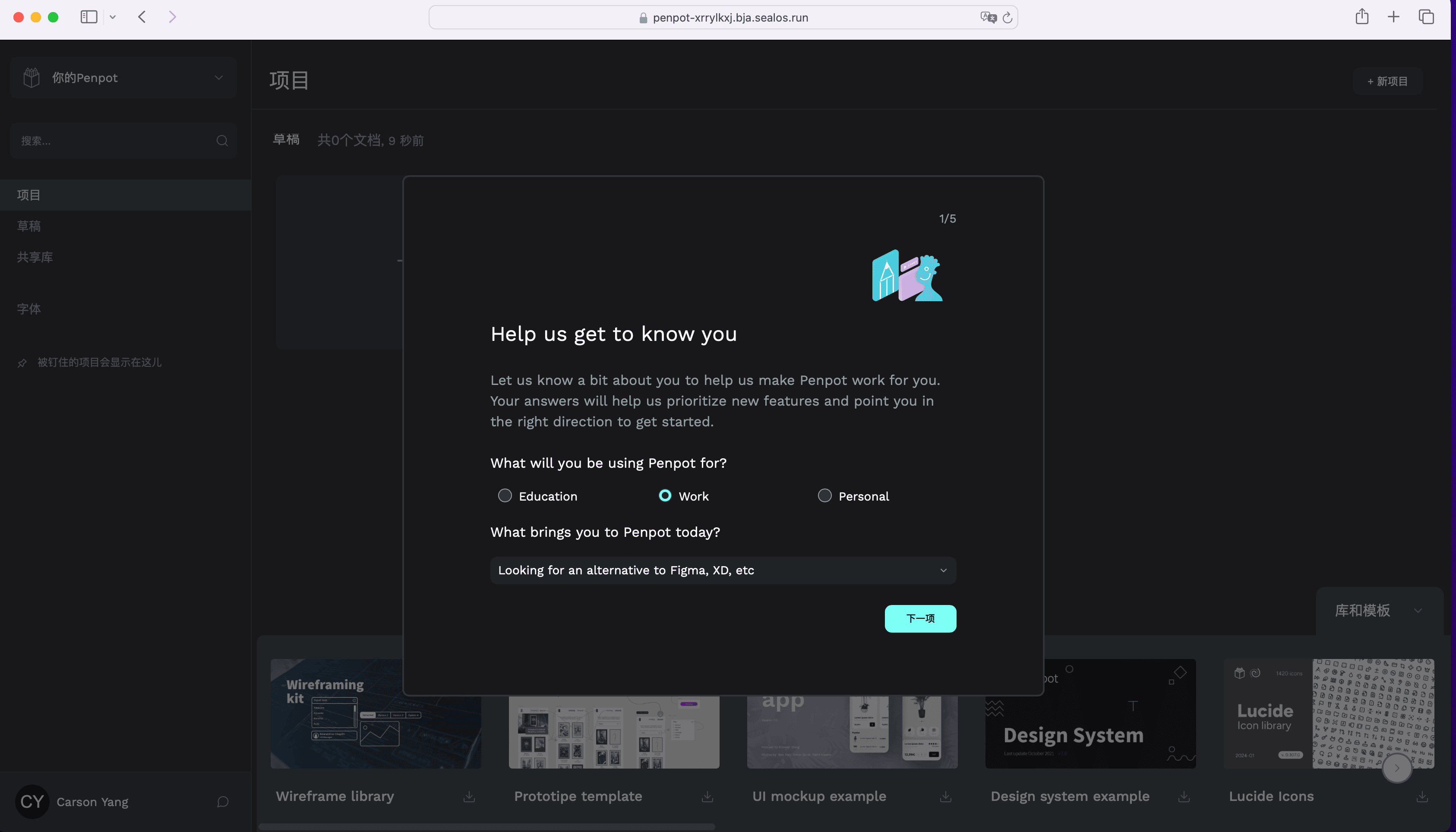Click the horizontal templates scrollbar
Viewport: 1456px width, 832px height.
[486, 826]
